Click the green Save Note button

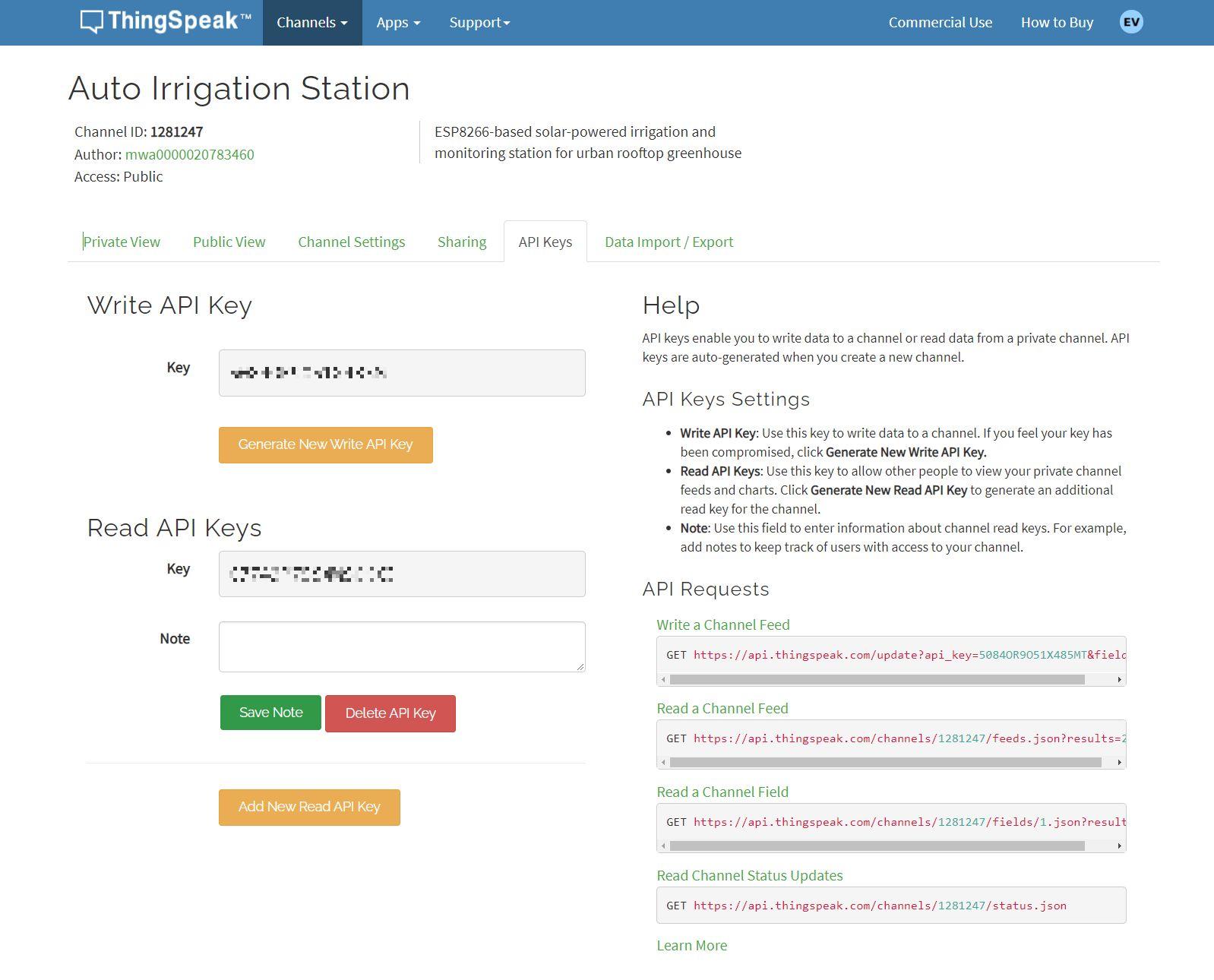[270, 713]
